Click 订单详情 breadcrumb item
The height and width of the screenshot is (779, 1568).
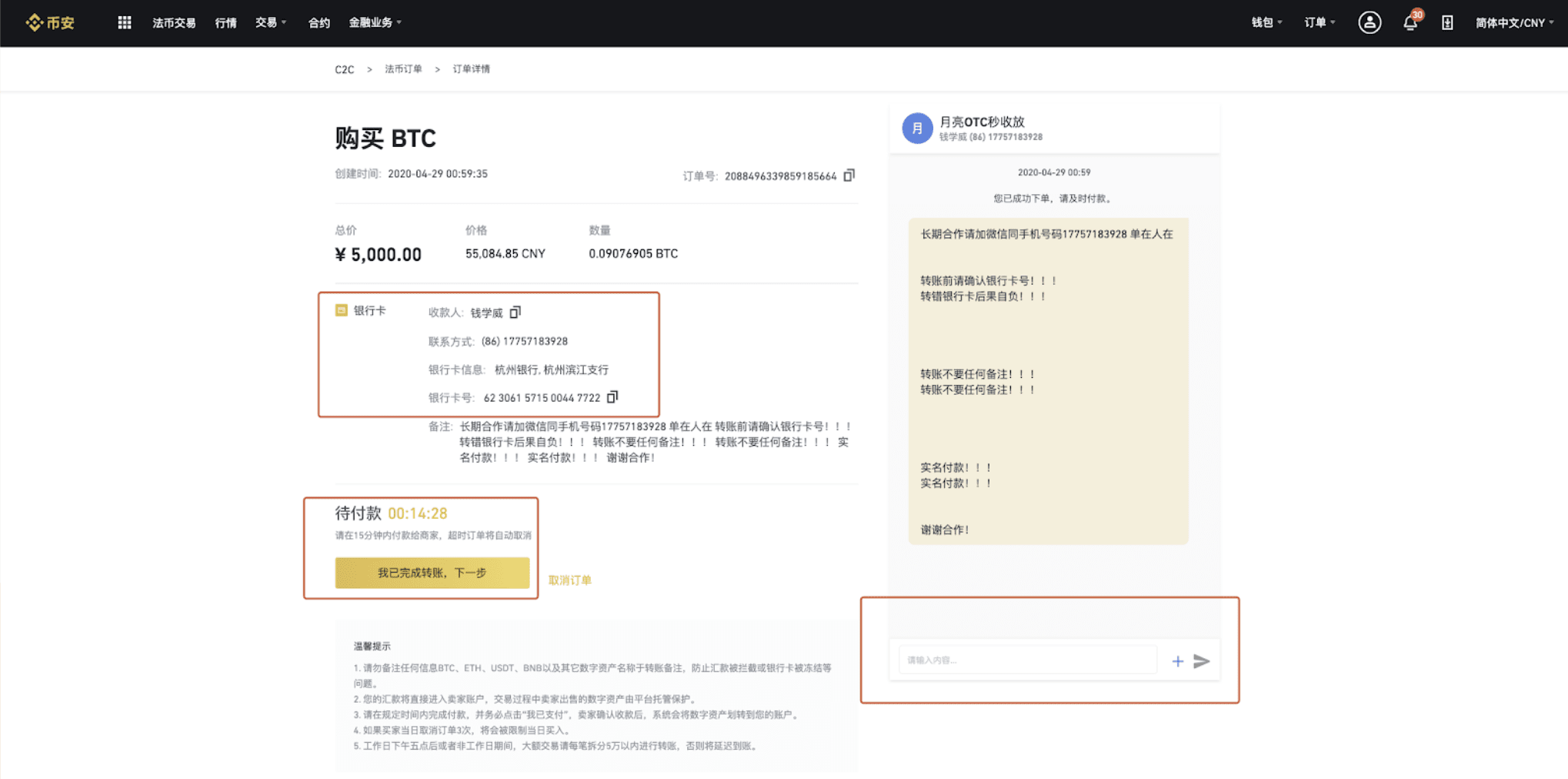coord(471,69)
